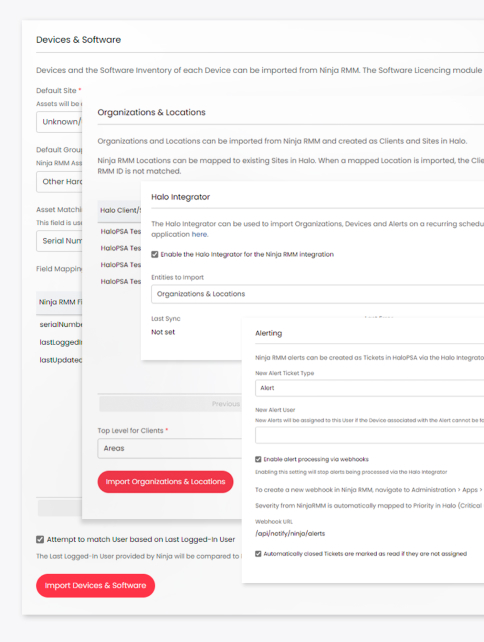484x642 pixels.
Task: Open Top Level for Clients dropdown
Action: pos(170,448)
